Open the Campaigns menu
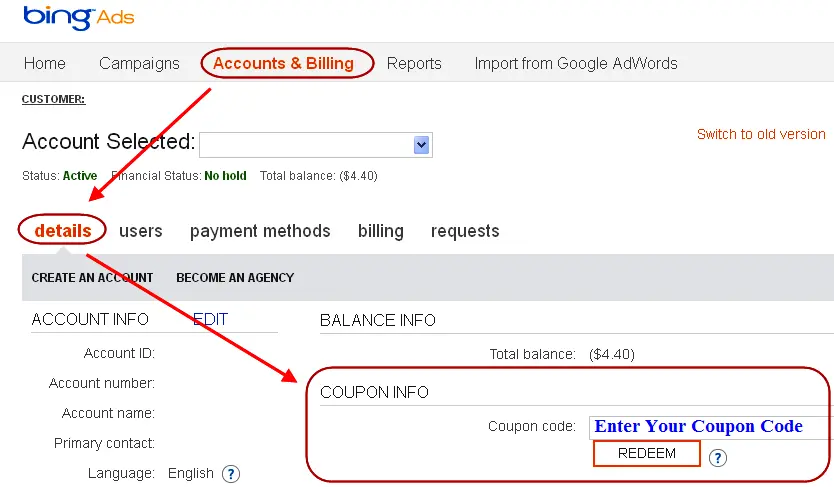Image resolution: width=834 pixels, height=487 pixels. pyautogui.click(x=139, y=63)
